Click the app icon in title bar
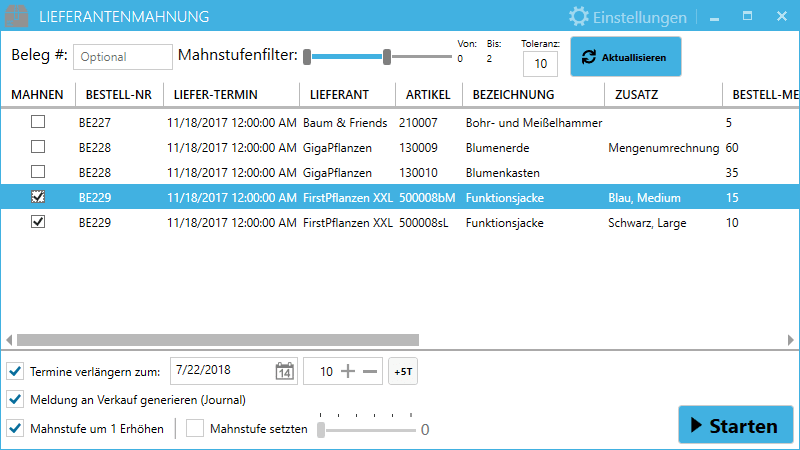800x450 pixels. click(x=17, y=17)
